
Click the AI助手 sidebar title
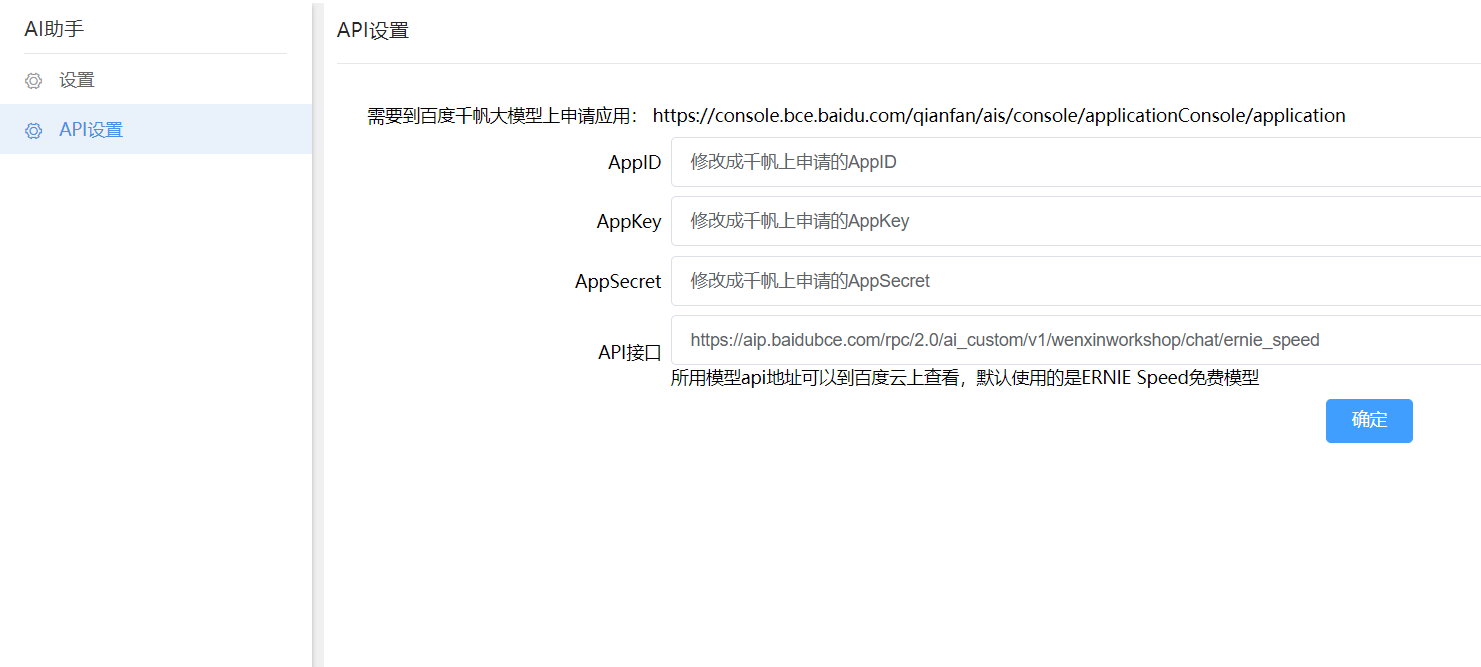[x=54, y=29]
